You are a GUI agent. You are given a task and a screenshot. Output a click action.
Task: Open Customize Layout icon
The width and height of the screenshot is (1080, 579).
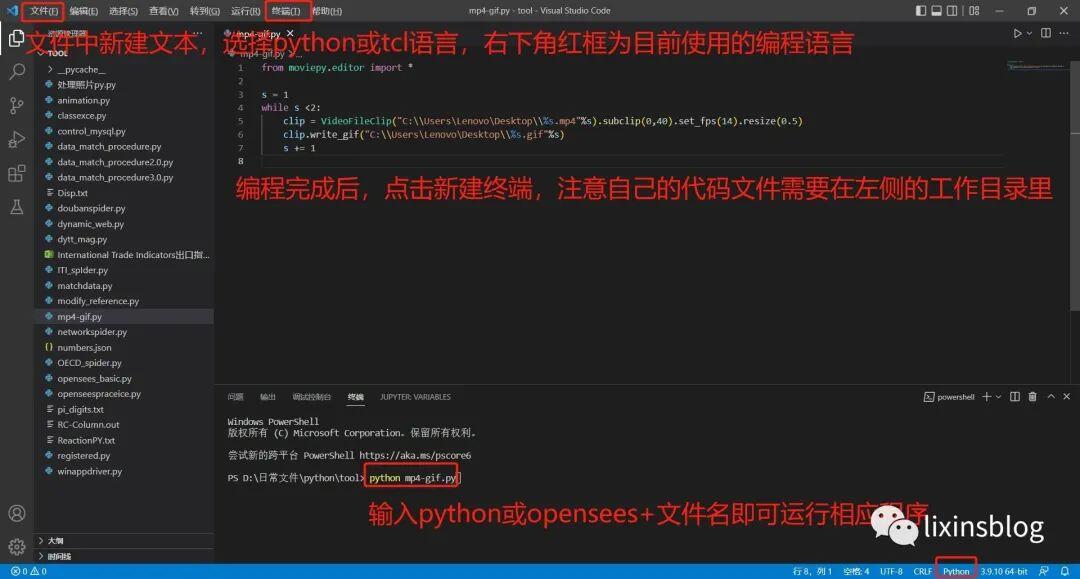pyautogui.click(x=974, y=11)
